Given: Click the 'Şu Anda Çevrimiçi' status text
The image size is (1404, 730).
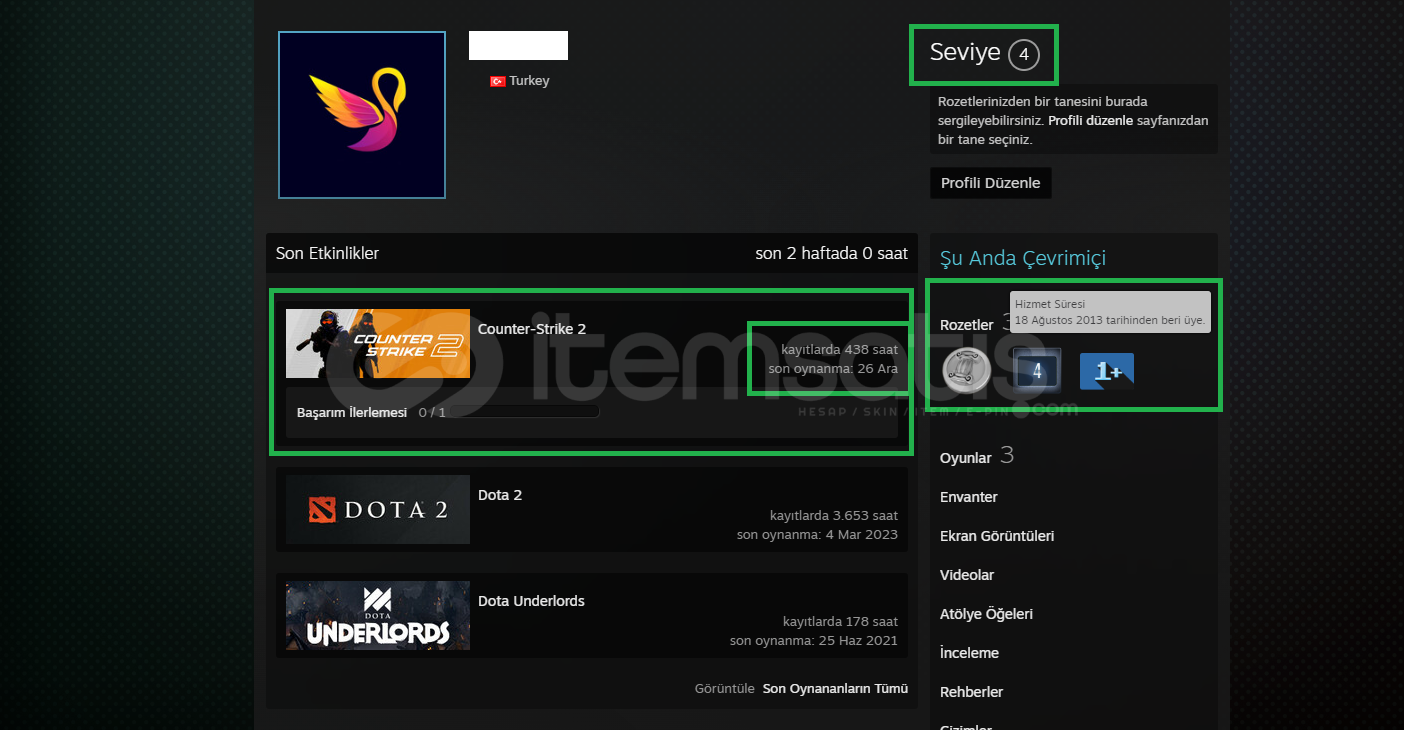Looking at the screenshot, I should pos(1023,259).
